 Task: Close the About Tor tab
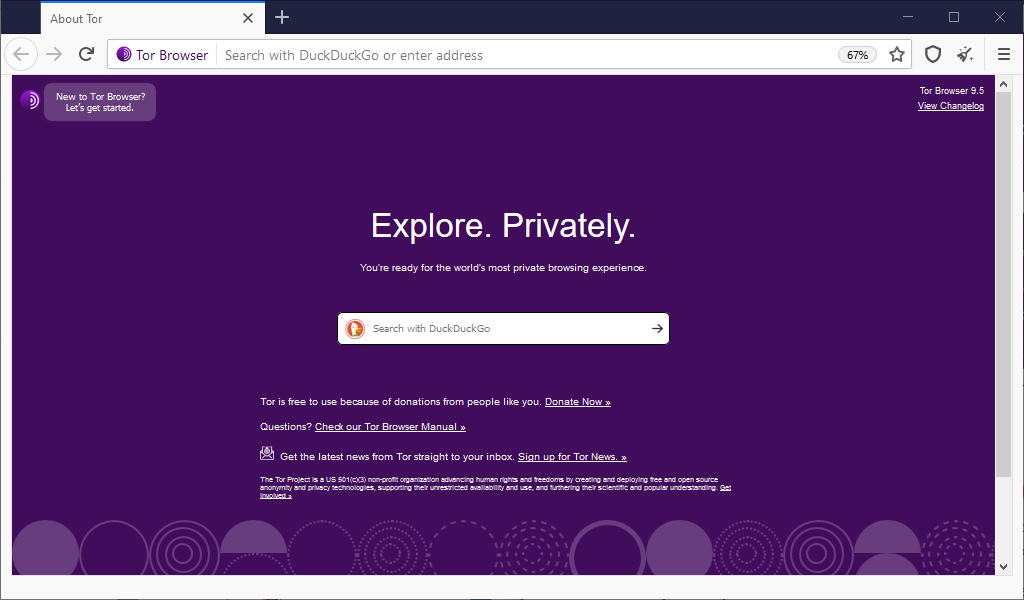click(x=248, y=18)
